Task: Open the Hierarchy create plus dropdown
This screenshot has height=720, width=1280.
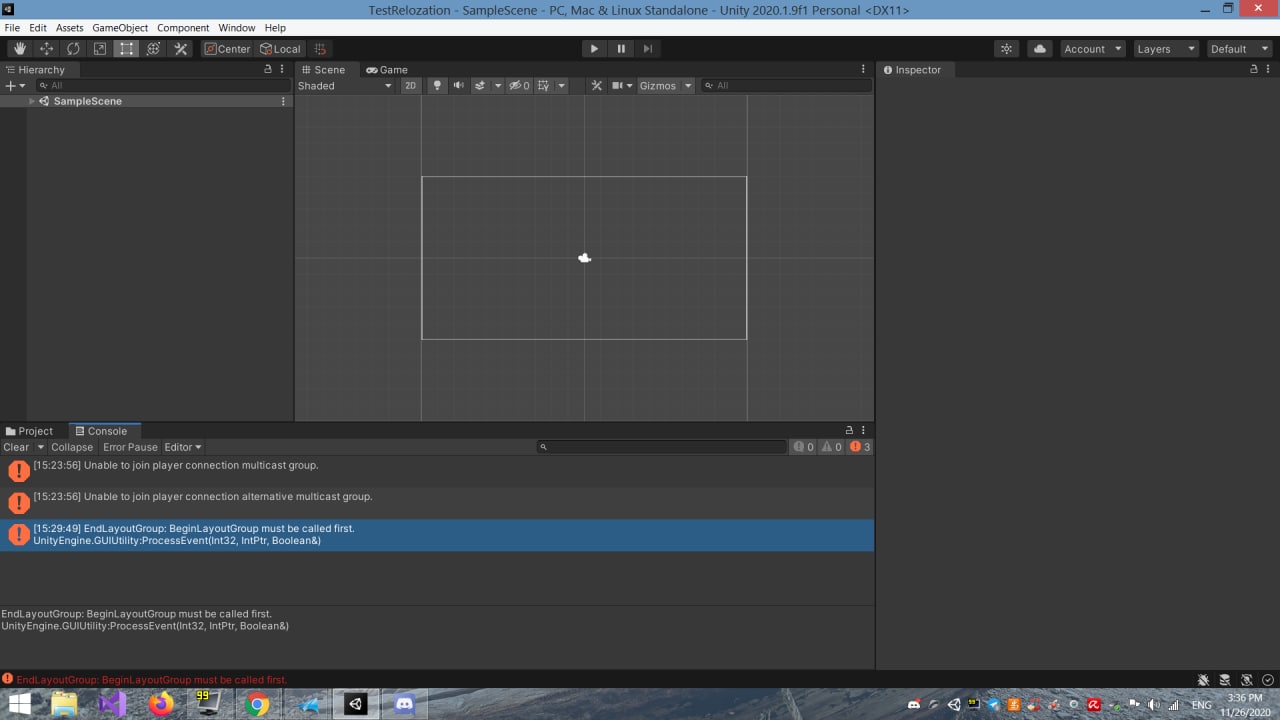Action: point(14,86)
